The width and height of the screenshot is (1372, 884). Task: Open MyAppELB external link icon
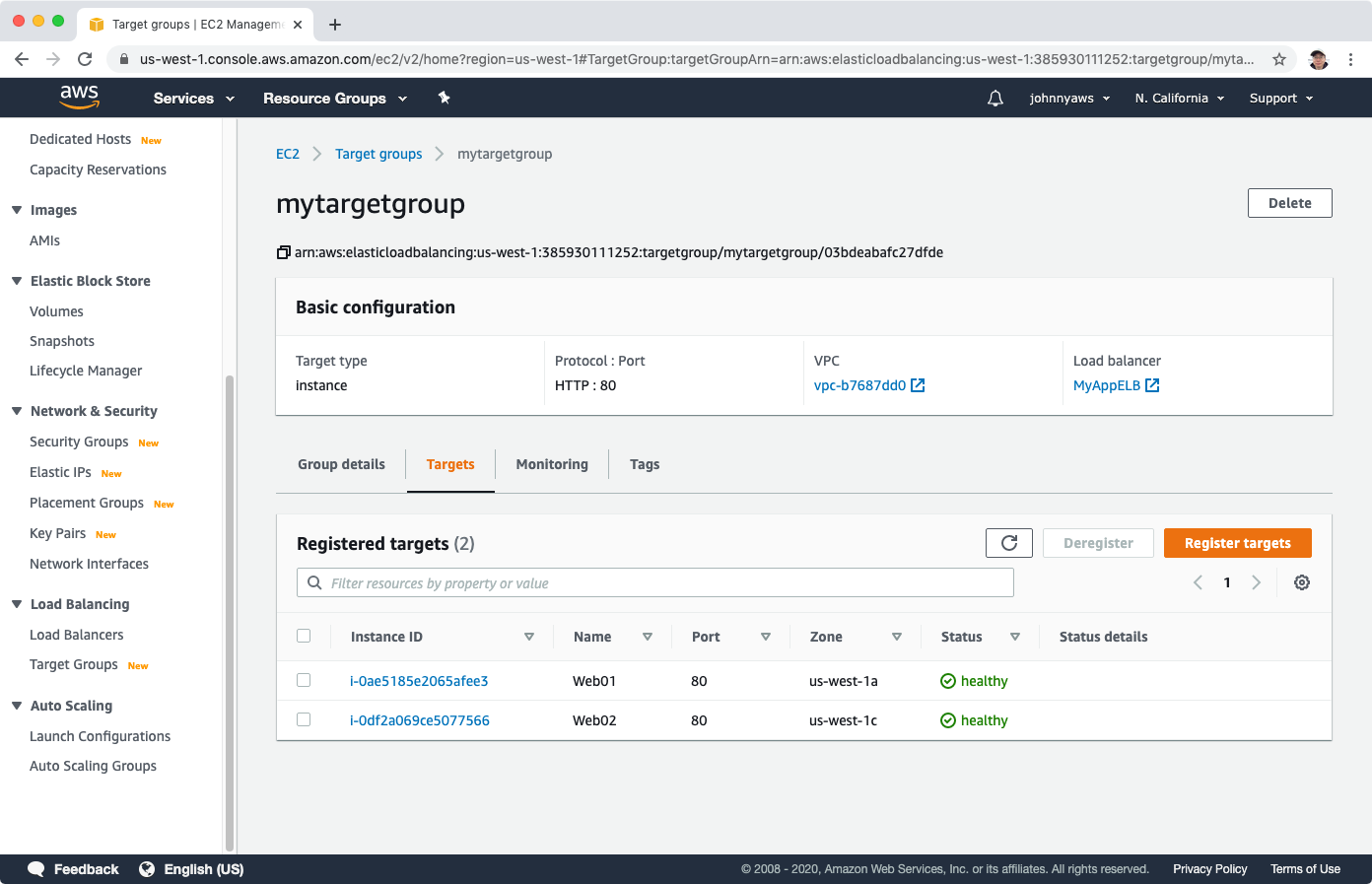coord(1152,385)
